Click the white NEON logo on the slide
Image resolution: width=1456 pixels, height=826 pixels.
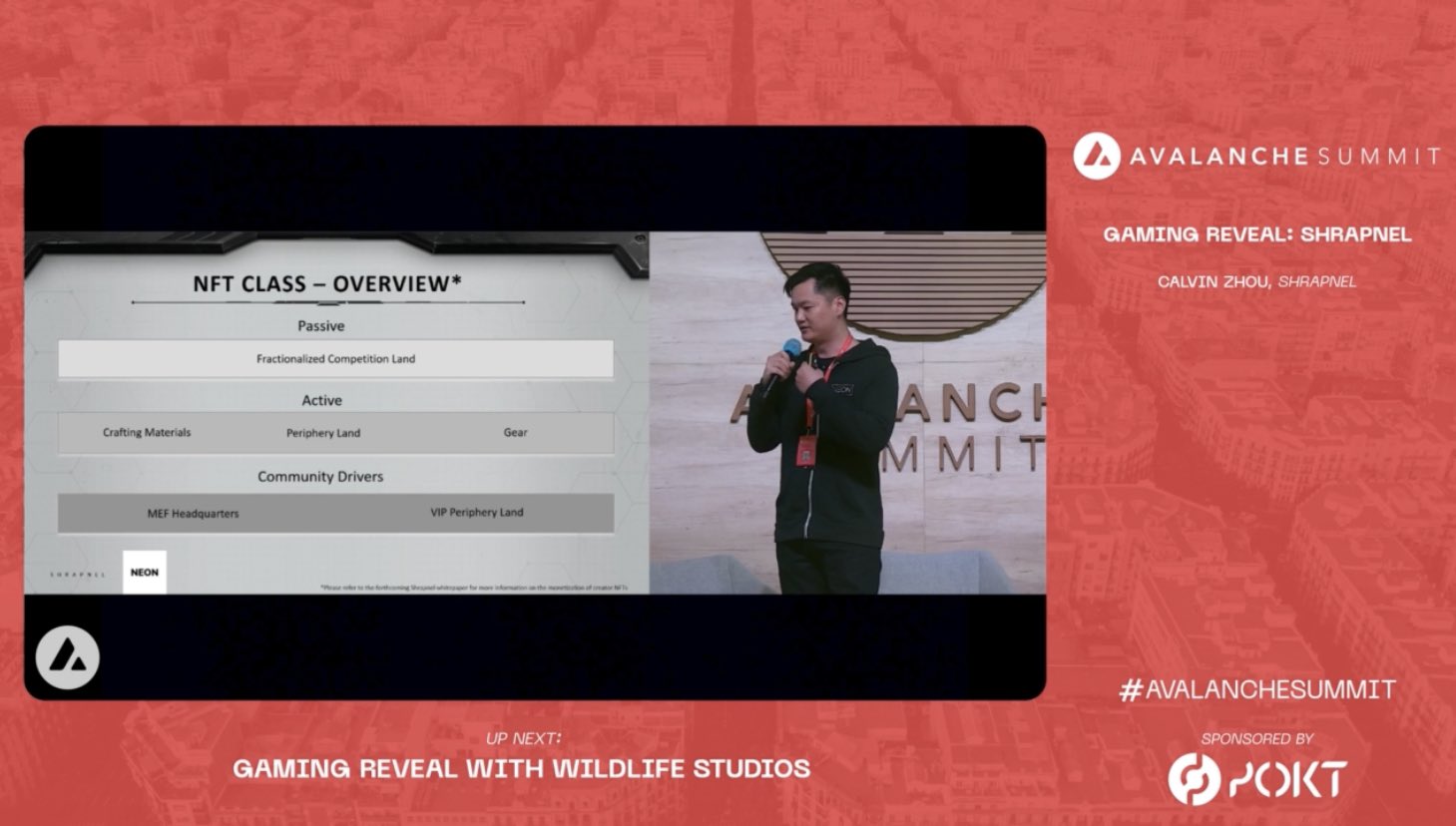(145, 573)
